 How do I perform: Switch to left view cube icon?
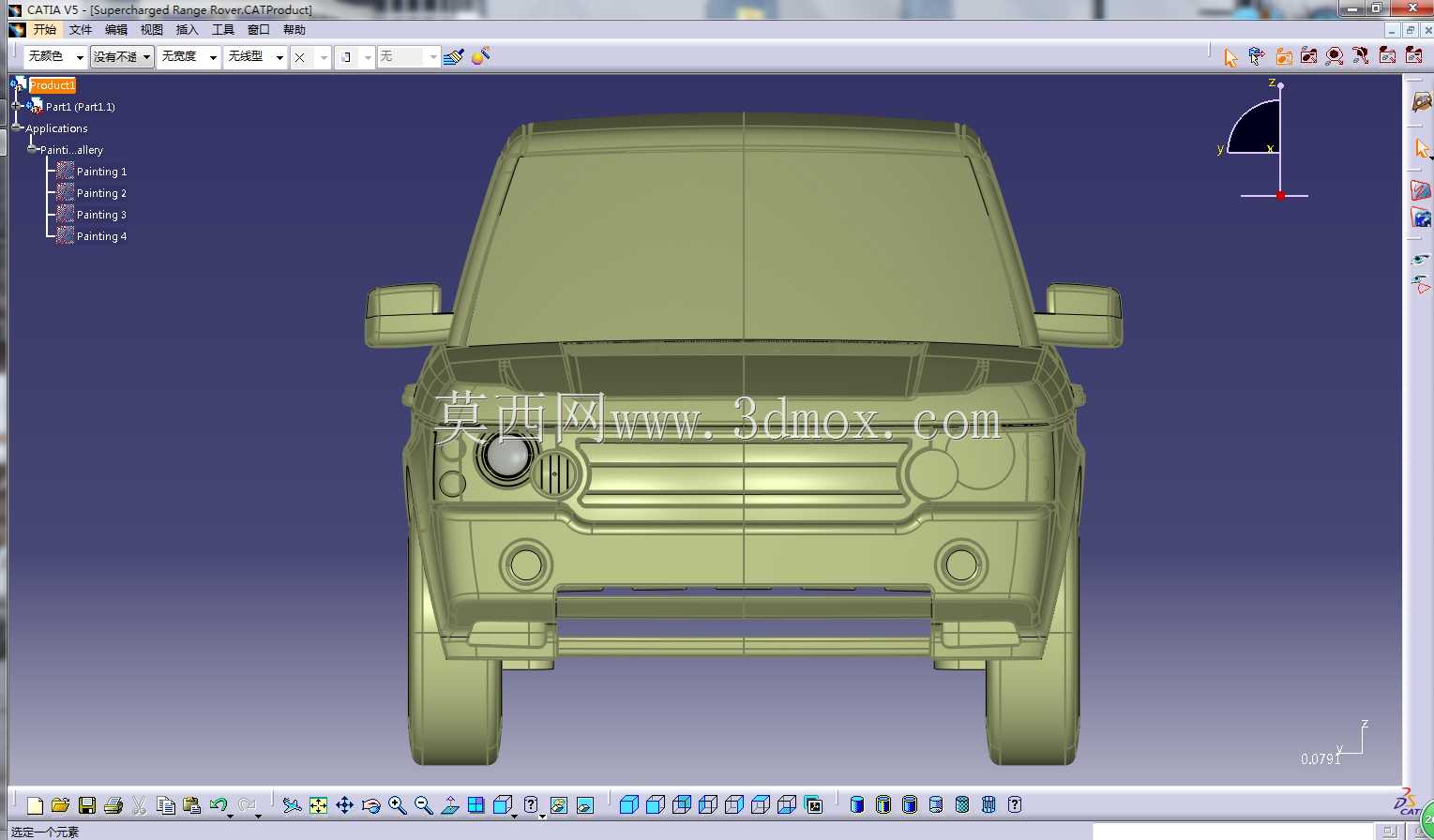point(708,804)
